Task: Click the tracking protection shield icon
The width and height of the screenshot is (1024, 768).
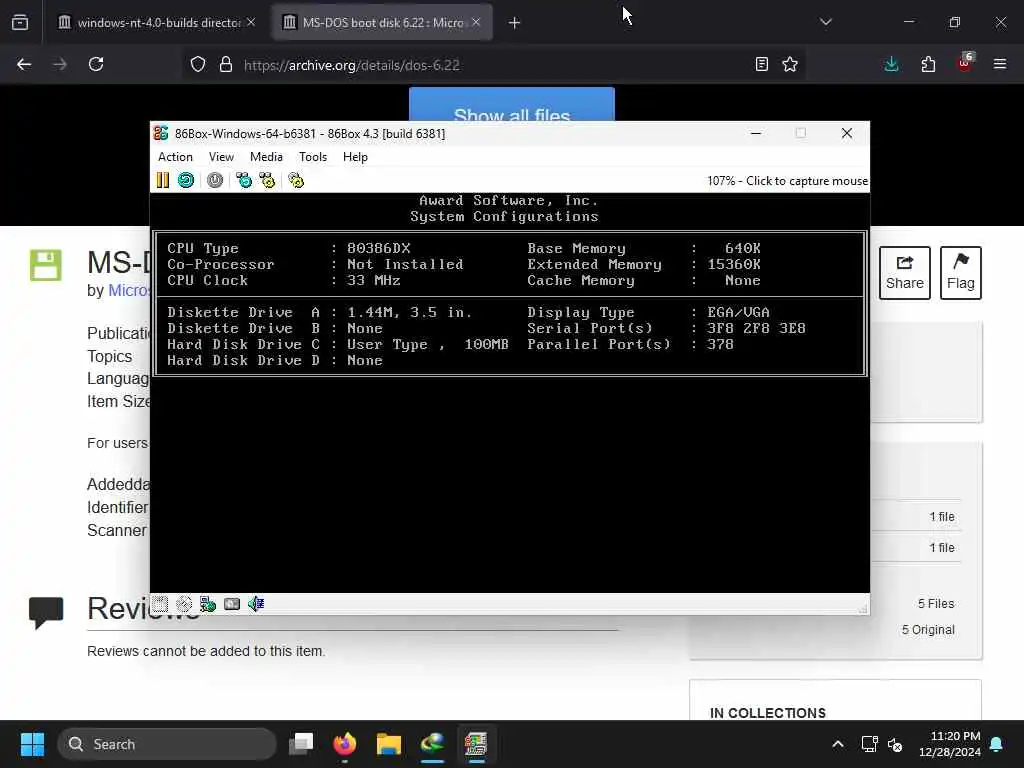Action: click(198, 64)
